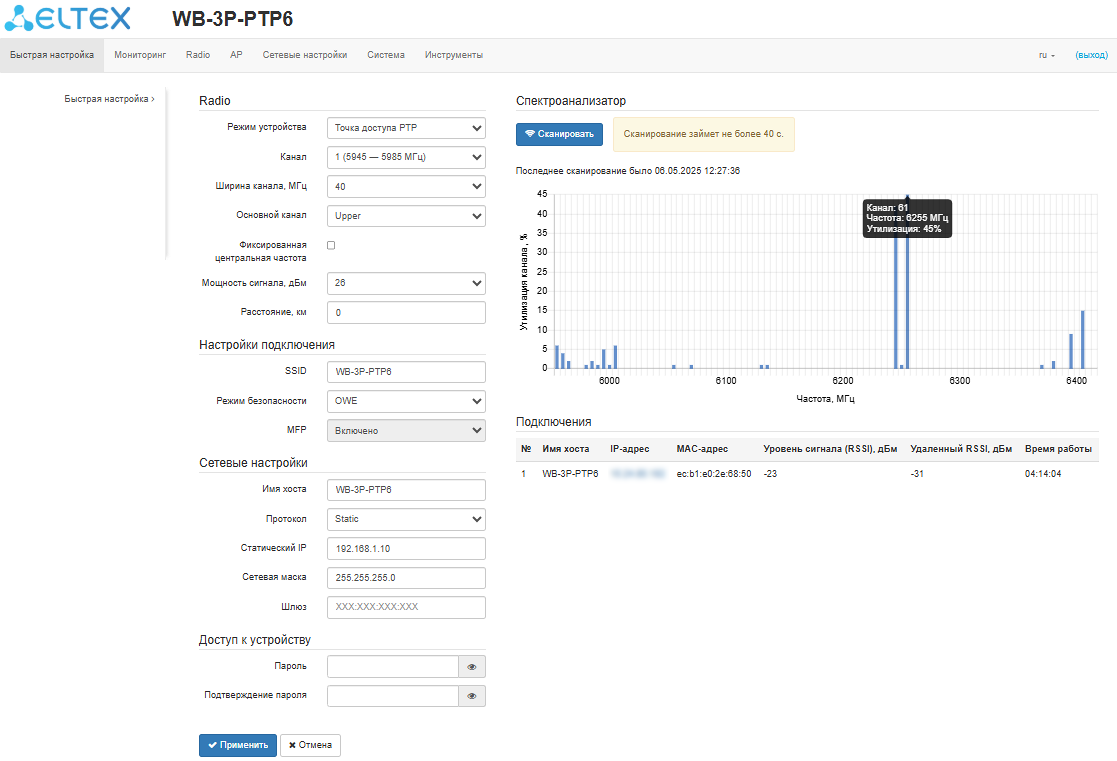Open channel width dropdown

(405, 186)
